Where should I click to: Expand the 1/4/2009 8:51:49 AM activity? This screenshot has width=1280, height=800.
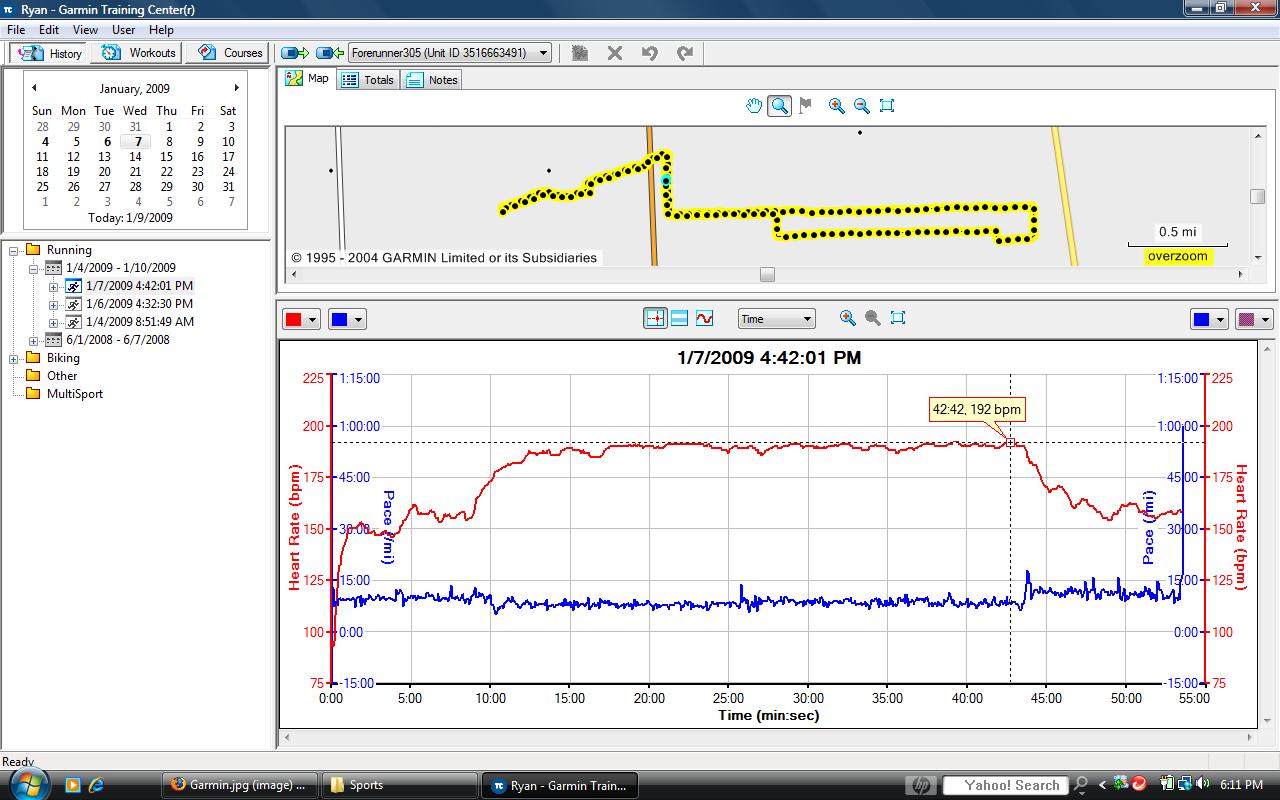54,322
